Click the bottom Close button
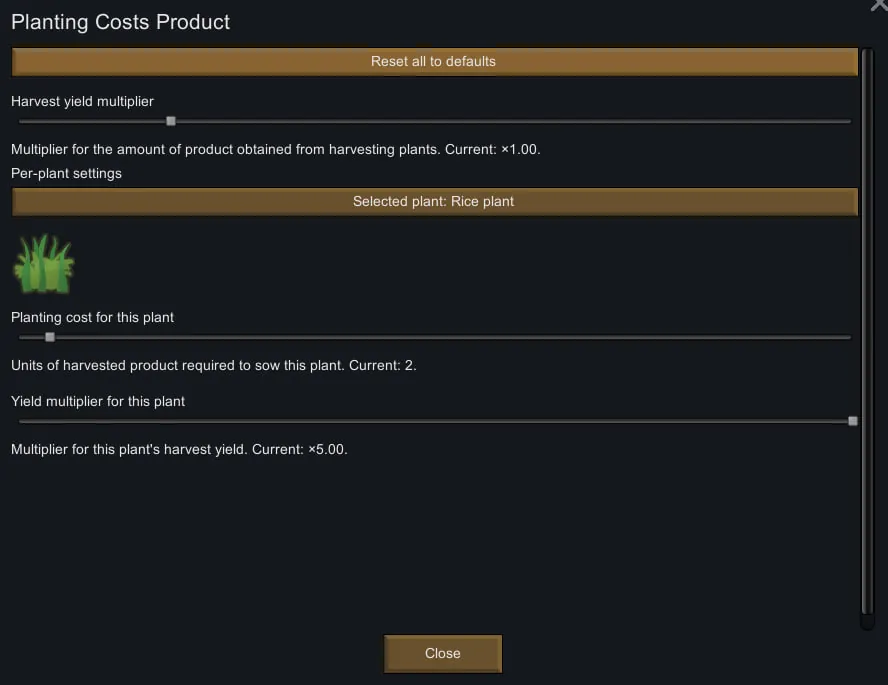The width and height of the screenshot is (888, 685). (x=442, y=654)
